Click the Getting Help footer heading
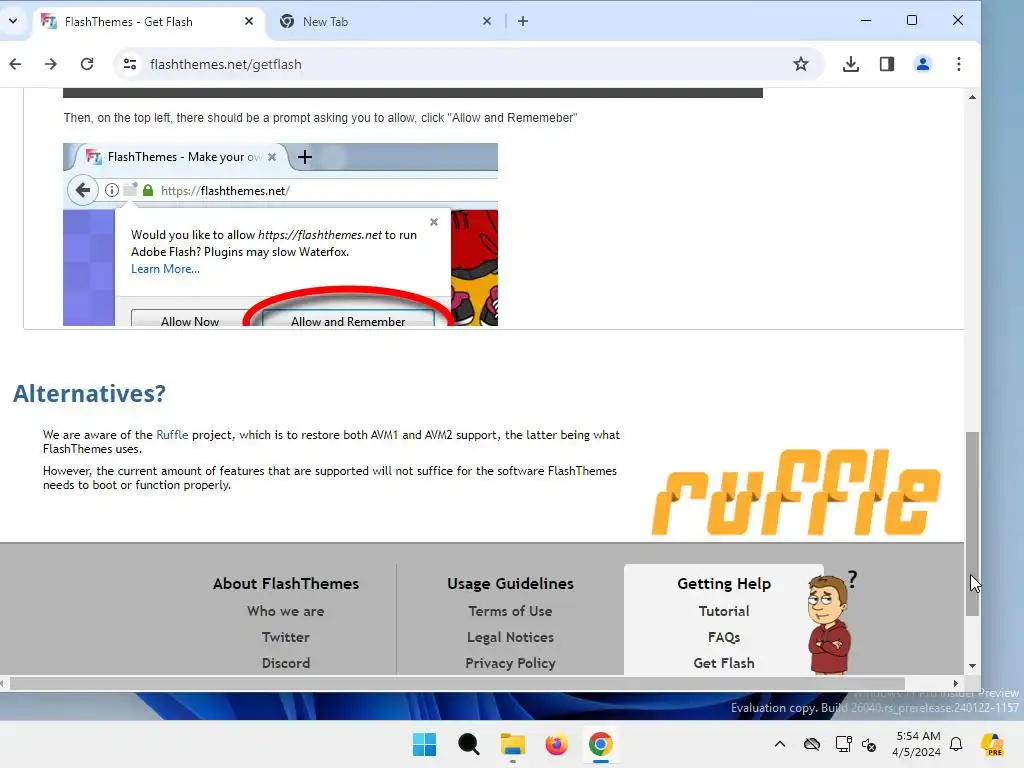The height and width of the screenshot is (768, 1024). pyautogui.click(x=724, y=583)
